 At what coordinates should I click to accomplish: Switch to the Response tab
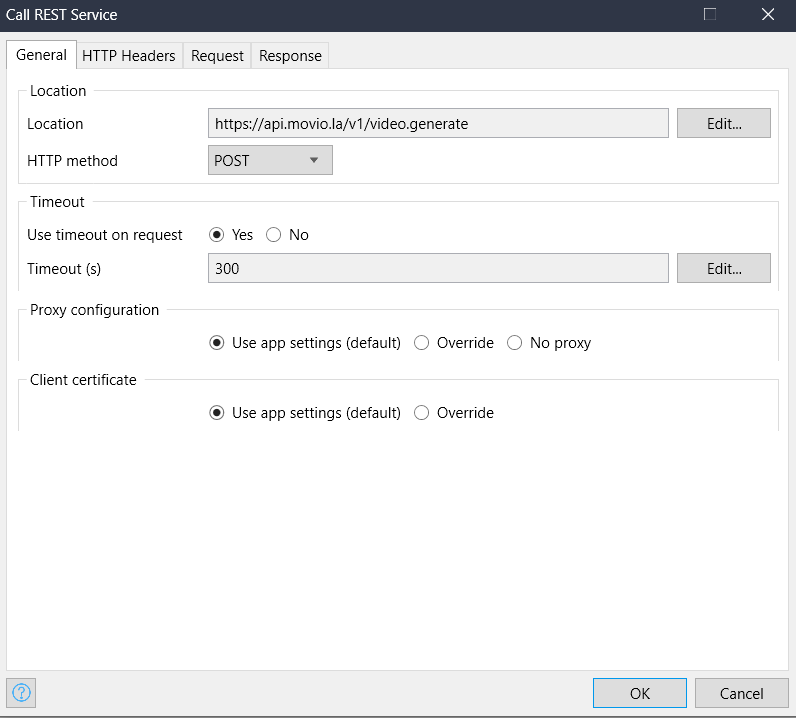(x=290, y=56)
